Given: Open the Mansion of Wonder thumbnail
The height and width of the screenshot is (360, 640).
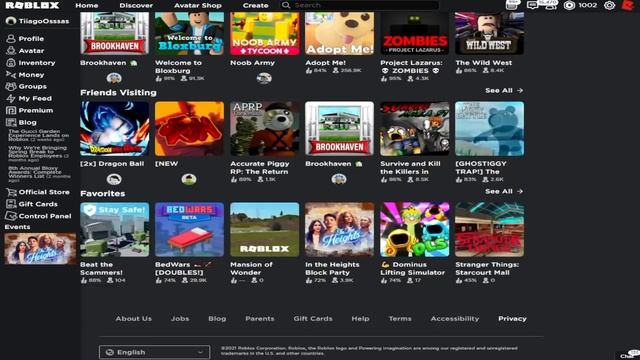Looking at the screenshot, I should coord(264,229).
